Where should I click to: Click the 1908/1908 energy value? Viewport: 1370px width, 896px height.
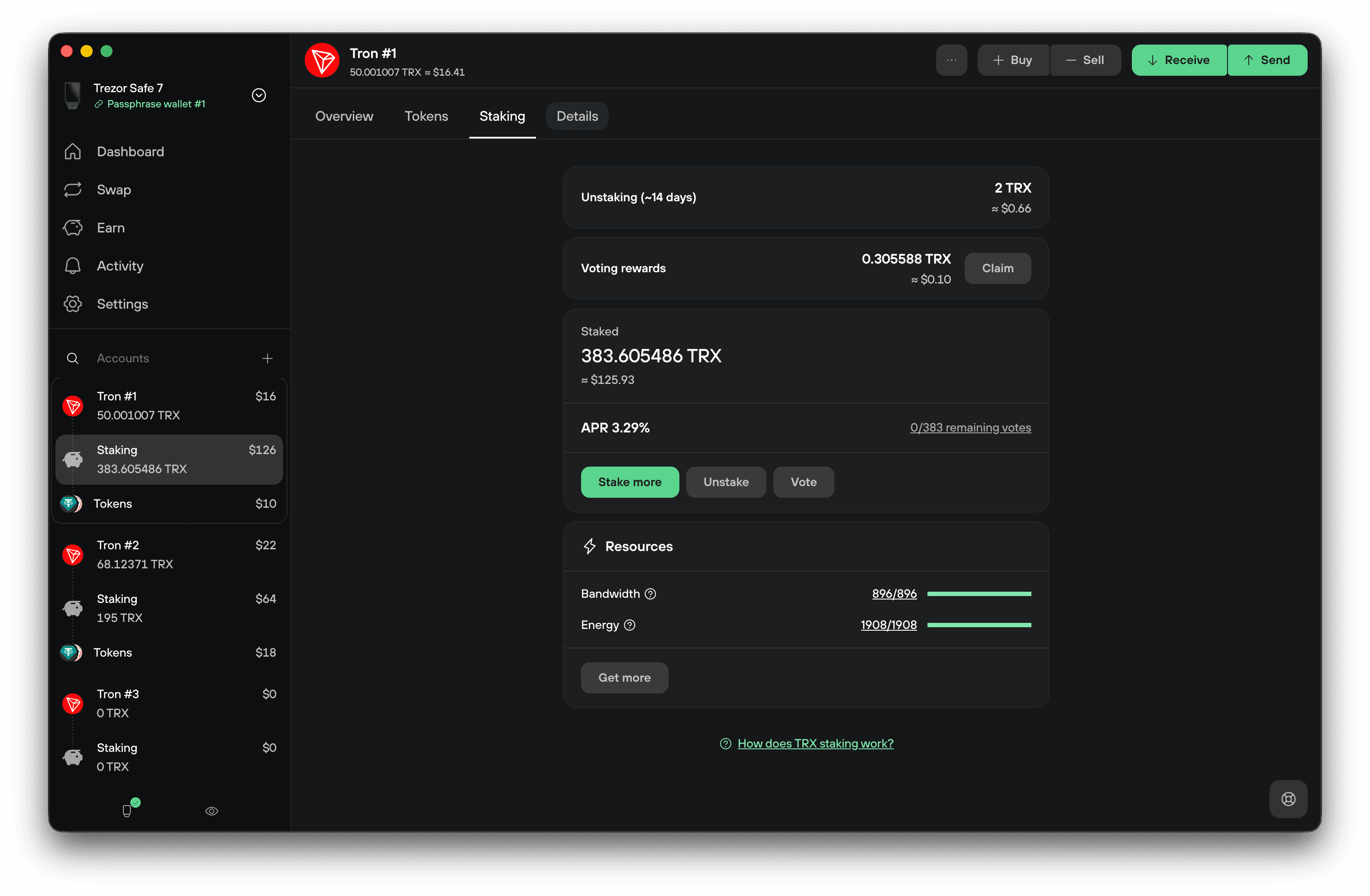(888, 625)
